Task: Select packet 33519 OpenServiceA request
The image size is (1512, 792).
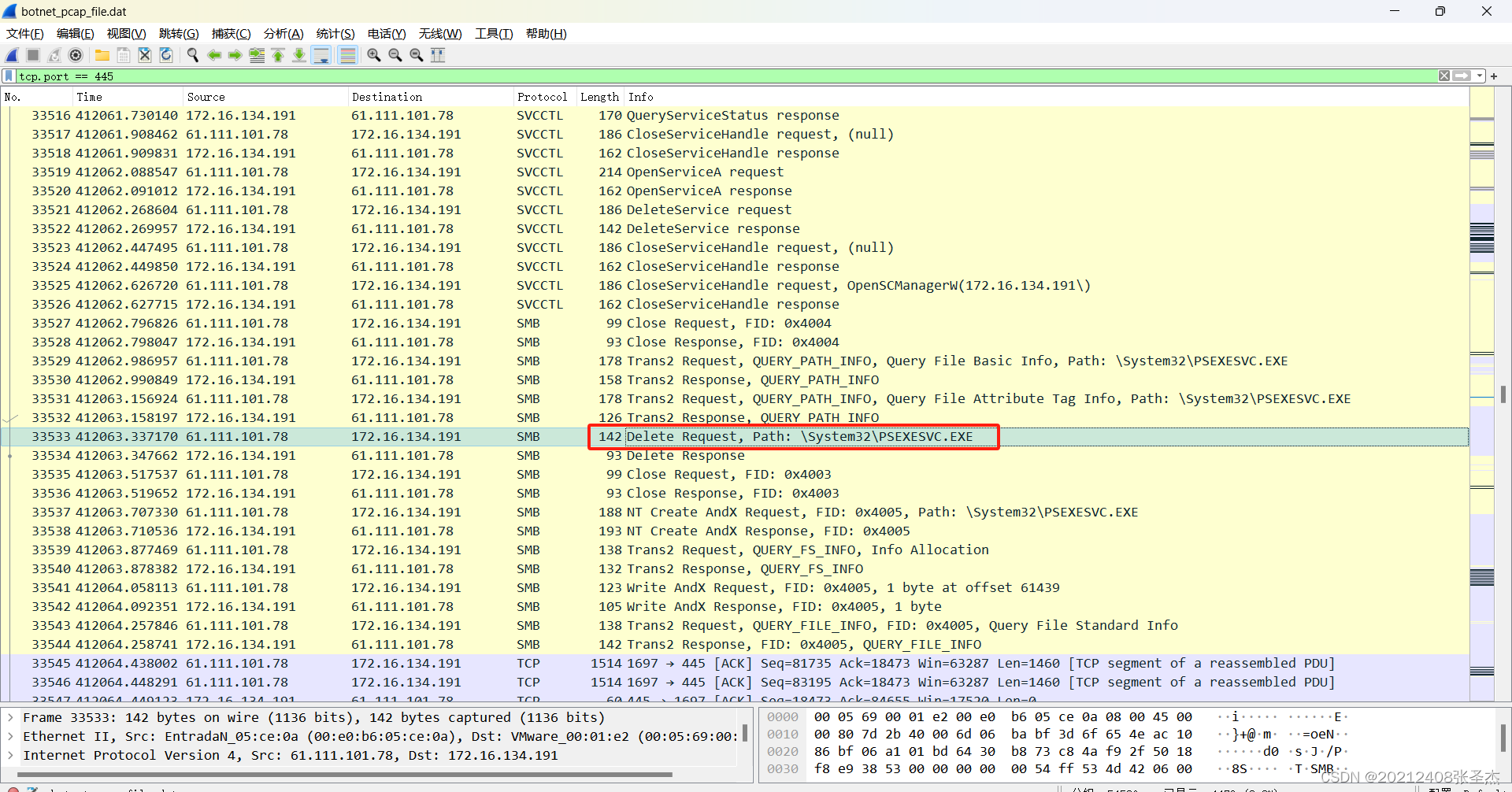Action: click(x=735, y=172)
